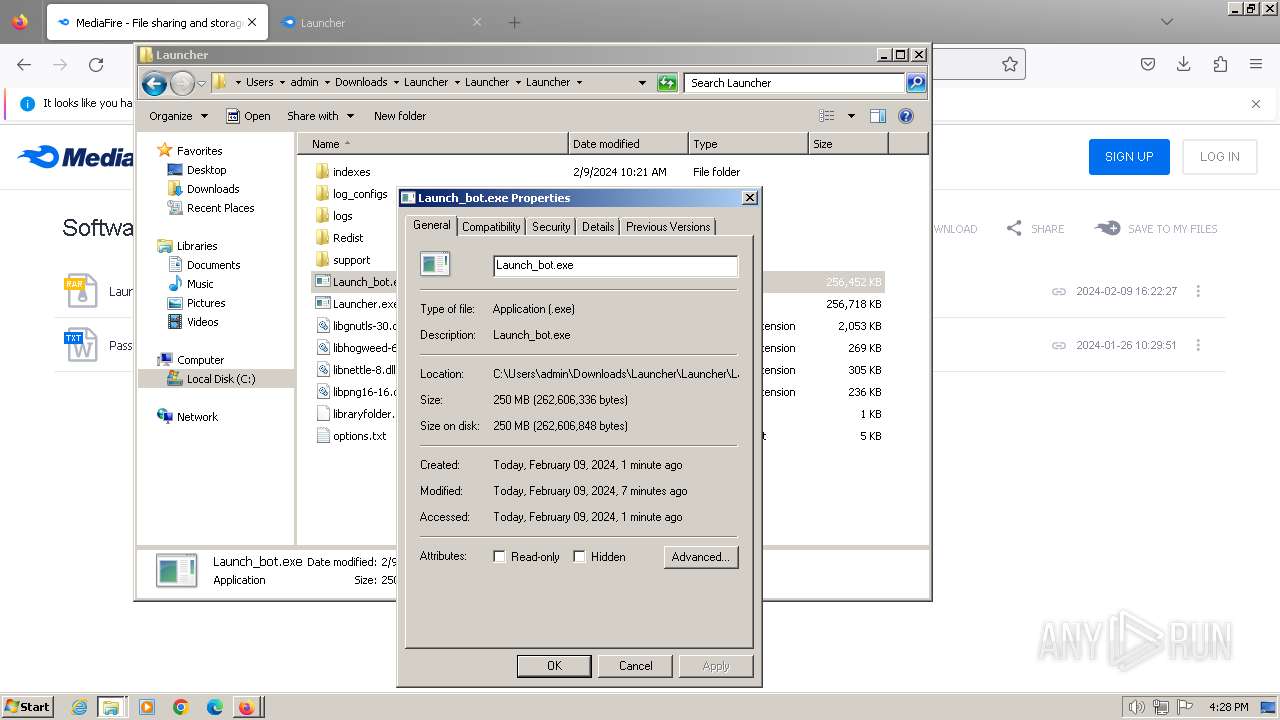
Task: Click the Explorer forward navigation arrow
Action: pos(182,83)
